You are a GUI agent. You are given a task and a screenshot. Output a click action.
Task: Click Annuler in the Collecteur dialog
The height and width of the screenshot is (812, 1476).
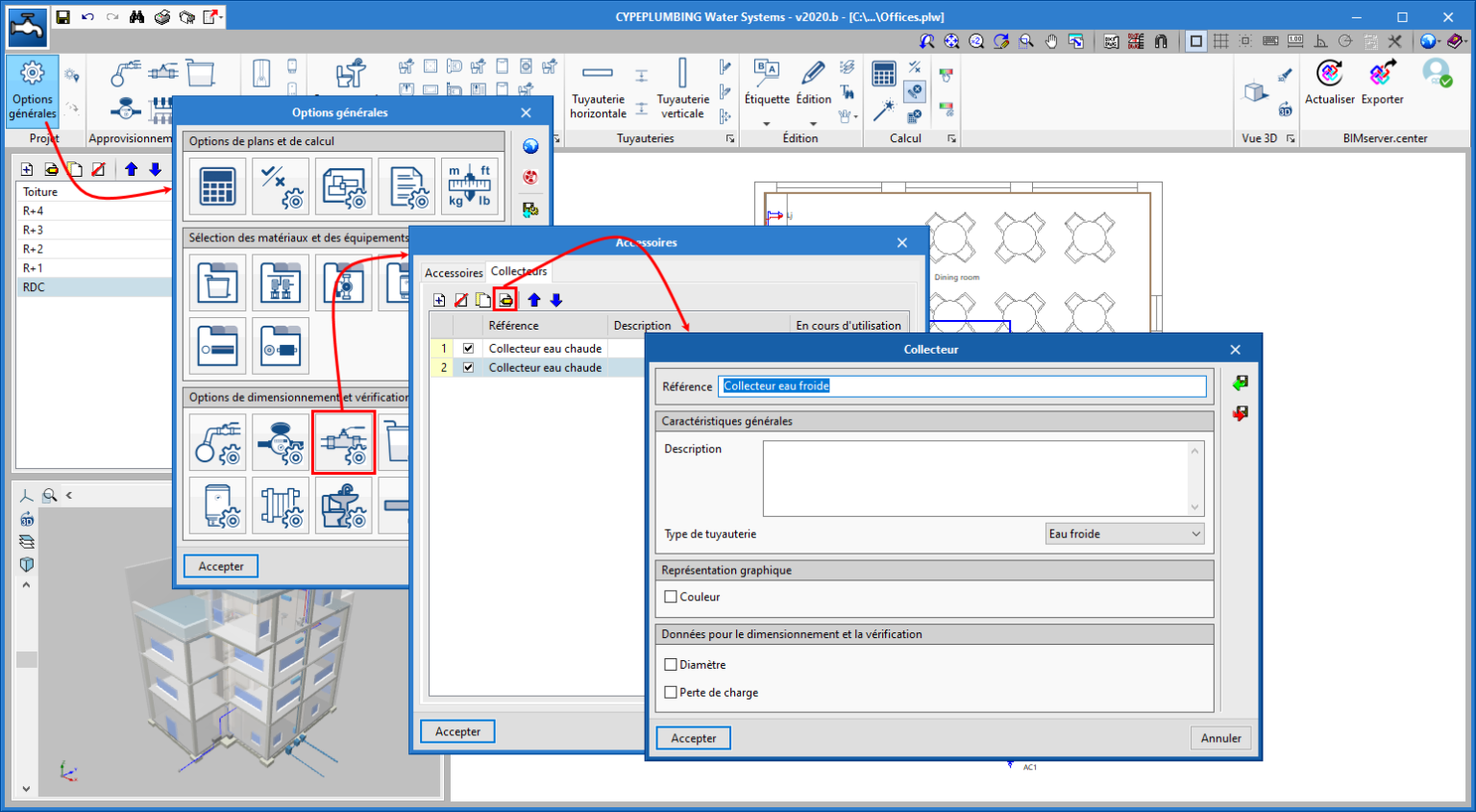tap(1220, 738)
